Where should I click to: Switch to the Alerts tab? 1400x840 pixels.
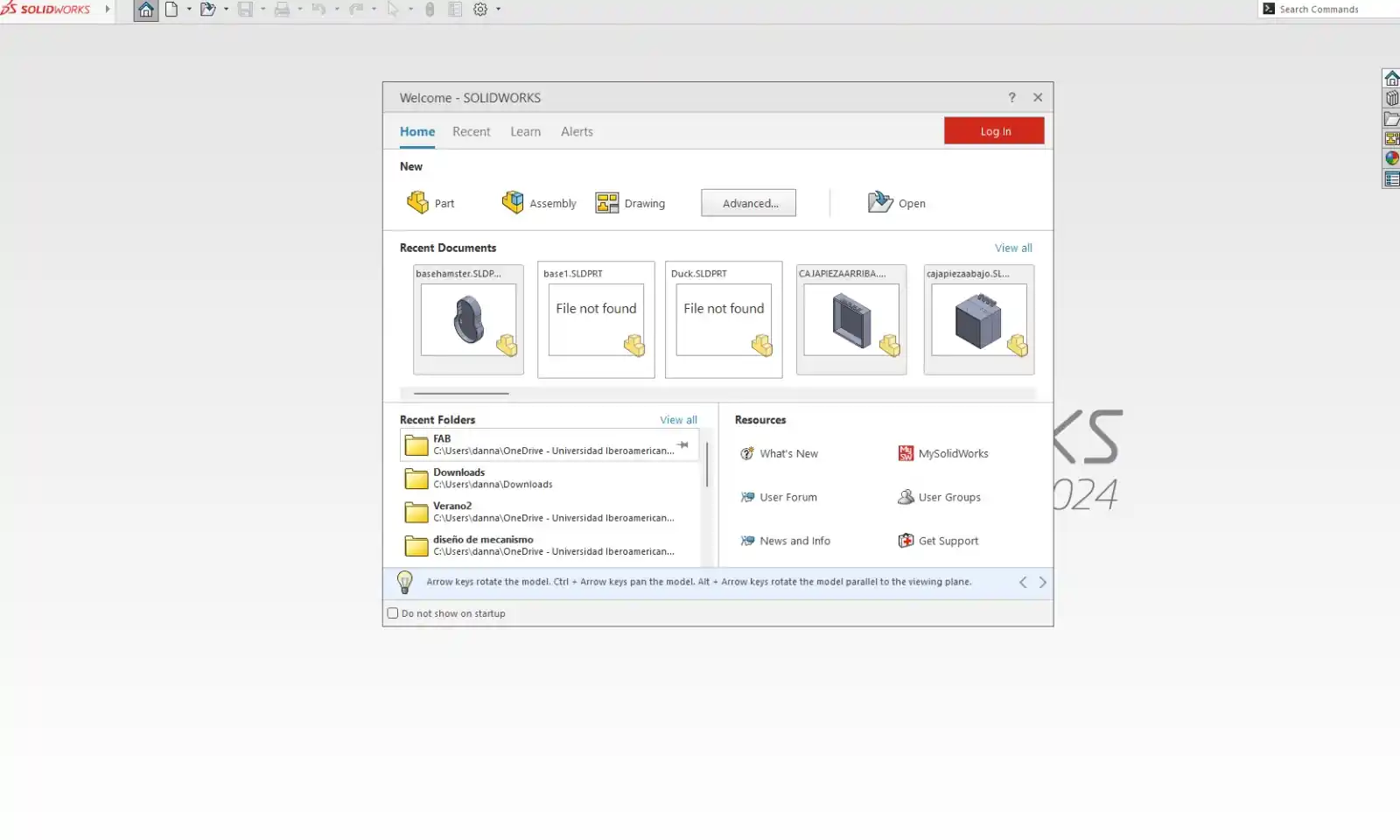[x=577, y=131]
